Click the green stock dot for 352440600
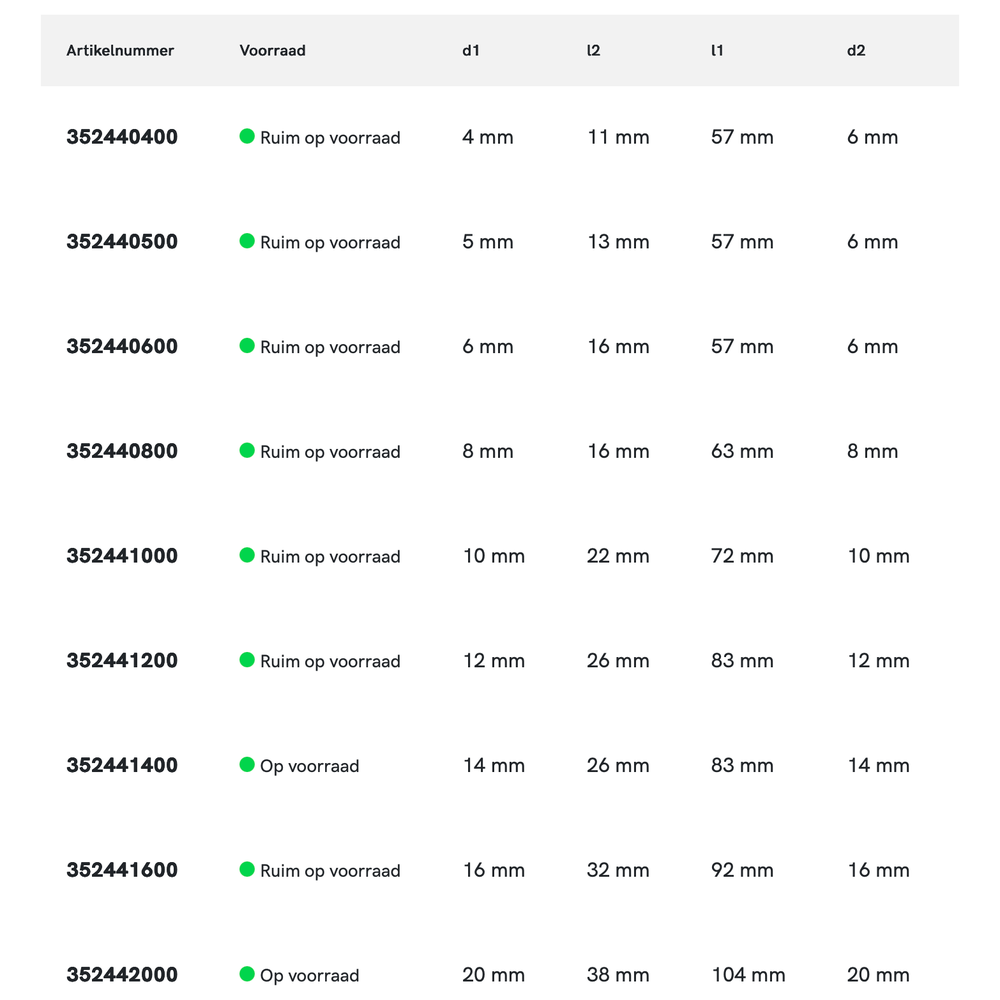The width and height of the screenshot is (1000, 1000). pos(247,346)
